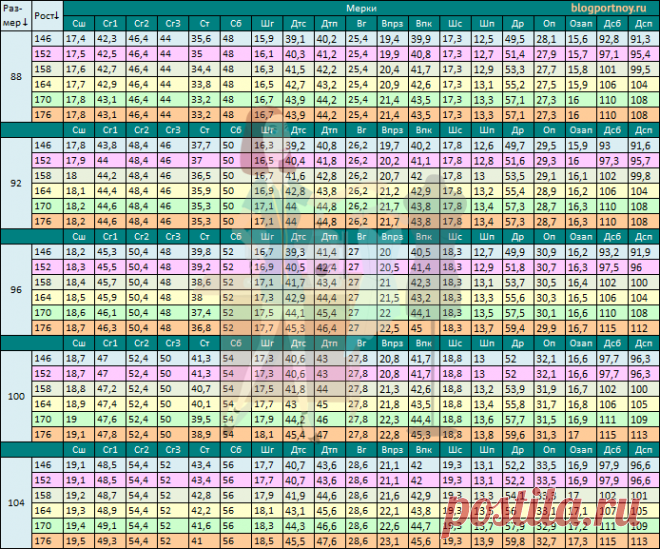Screen dimensions: 660x549
Task: Click Дсп value 91,3 in size 88 row 146
Action: click(644, 39)
